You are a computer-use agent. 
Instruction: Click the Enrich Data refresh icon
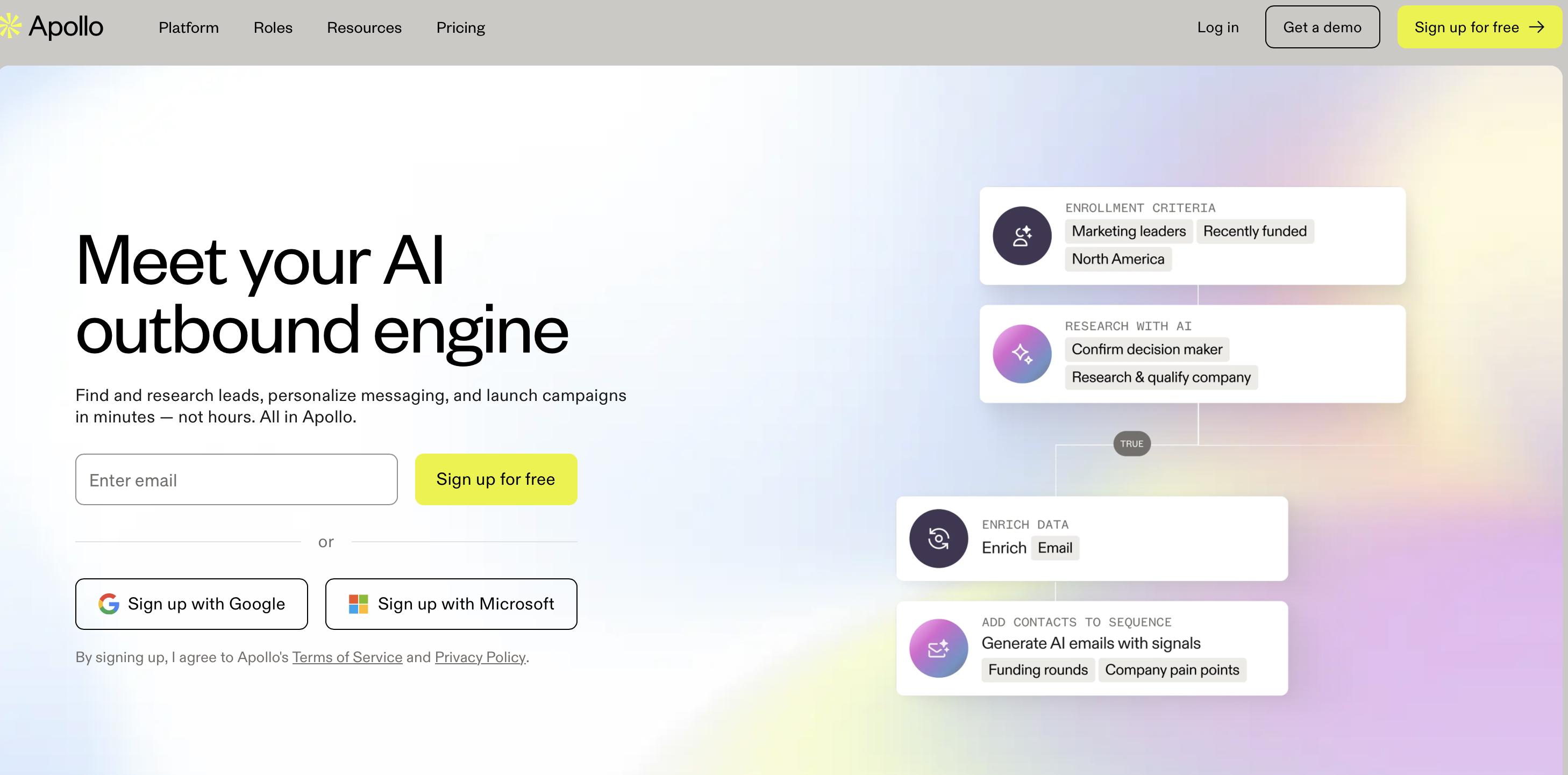coord(938,539)
